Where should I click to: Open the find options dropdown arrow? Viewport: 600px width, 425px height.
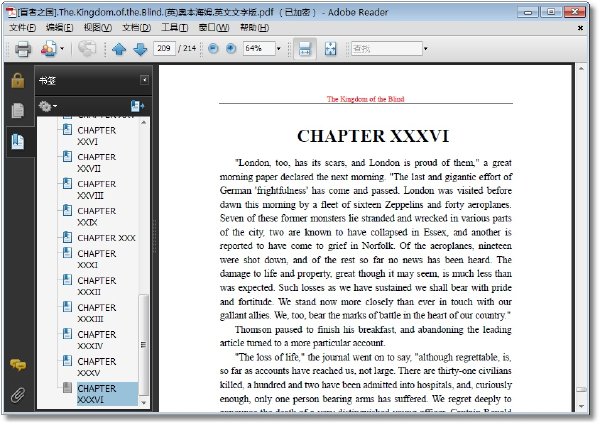point(426,49)
